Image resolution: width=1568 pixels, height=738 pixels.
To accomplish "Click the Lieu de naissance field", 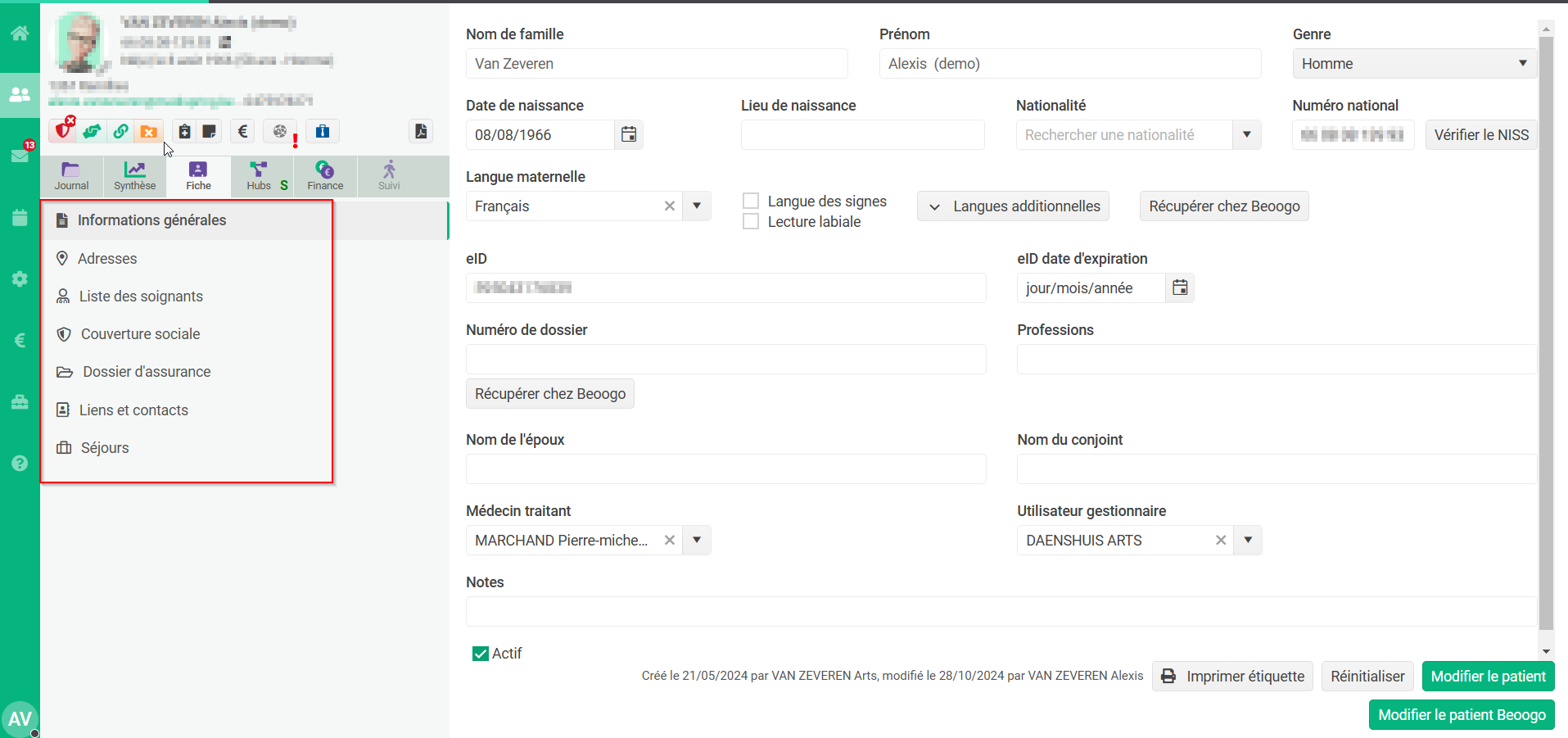I will (x=862, y=134).
